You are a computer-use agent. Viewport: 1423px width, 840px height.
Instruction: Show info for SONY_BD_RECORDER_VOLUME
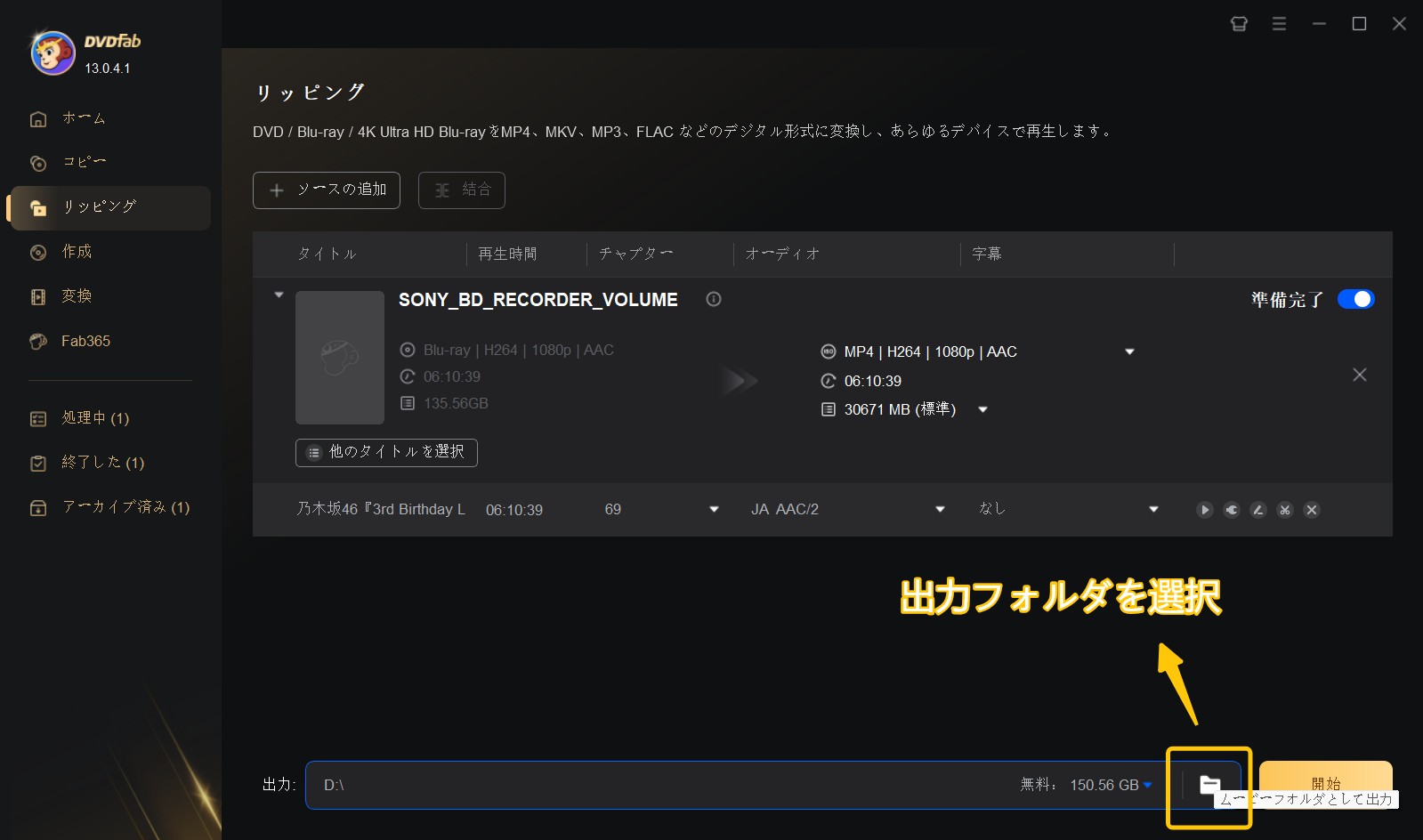(714, 299)
